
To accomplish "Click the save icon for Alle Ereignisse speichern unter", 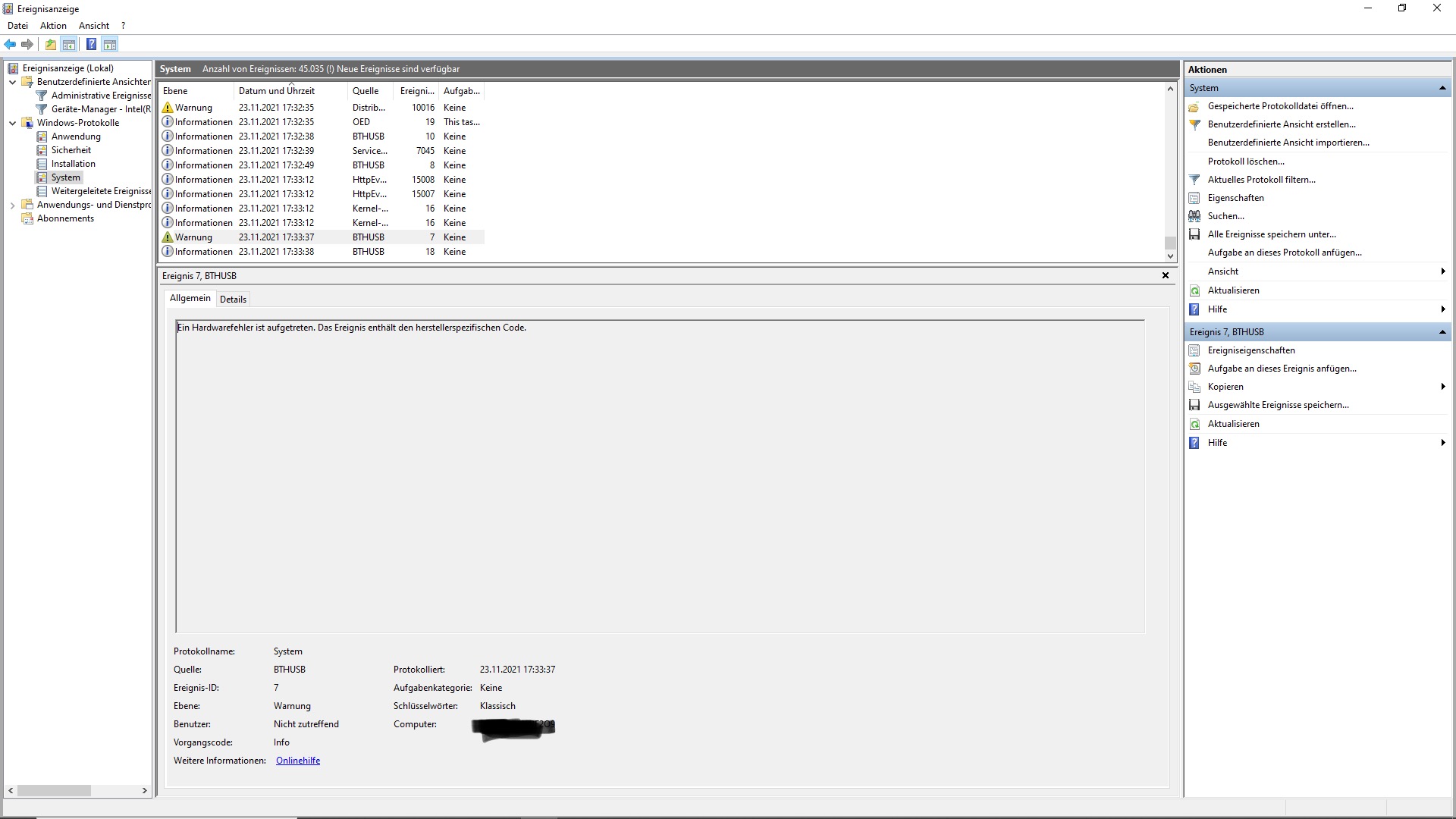I will coord(1194,234).
